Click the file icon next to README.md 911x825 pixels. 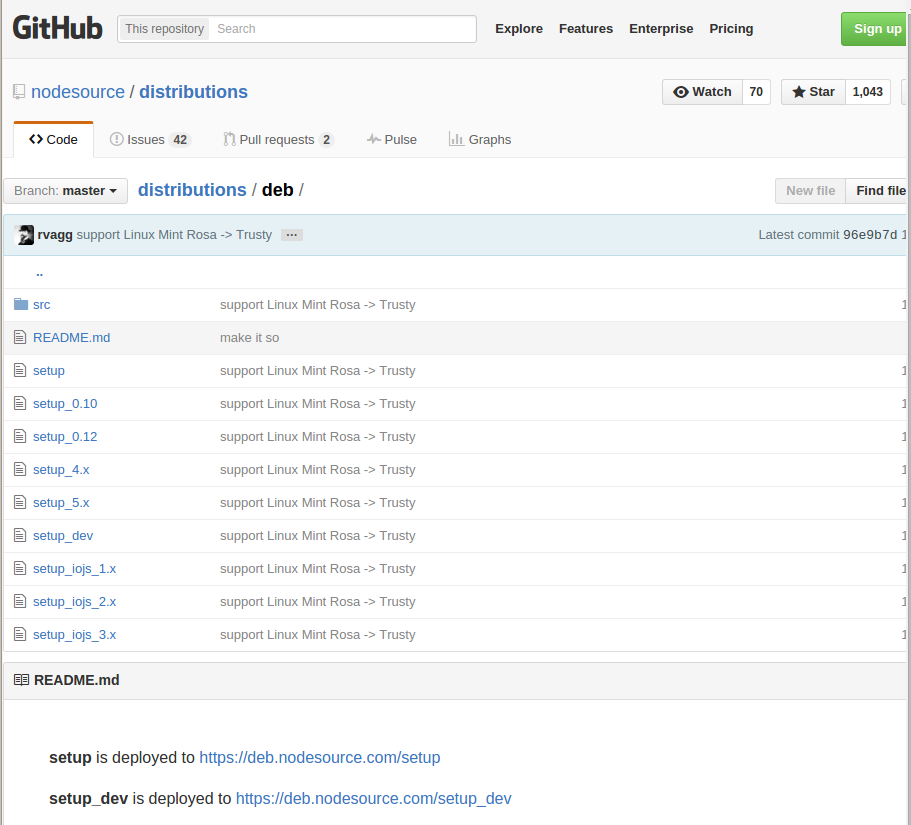point(20,338)
